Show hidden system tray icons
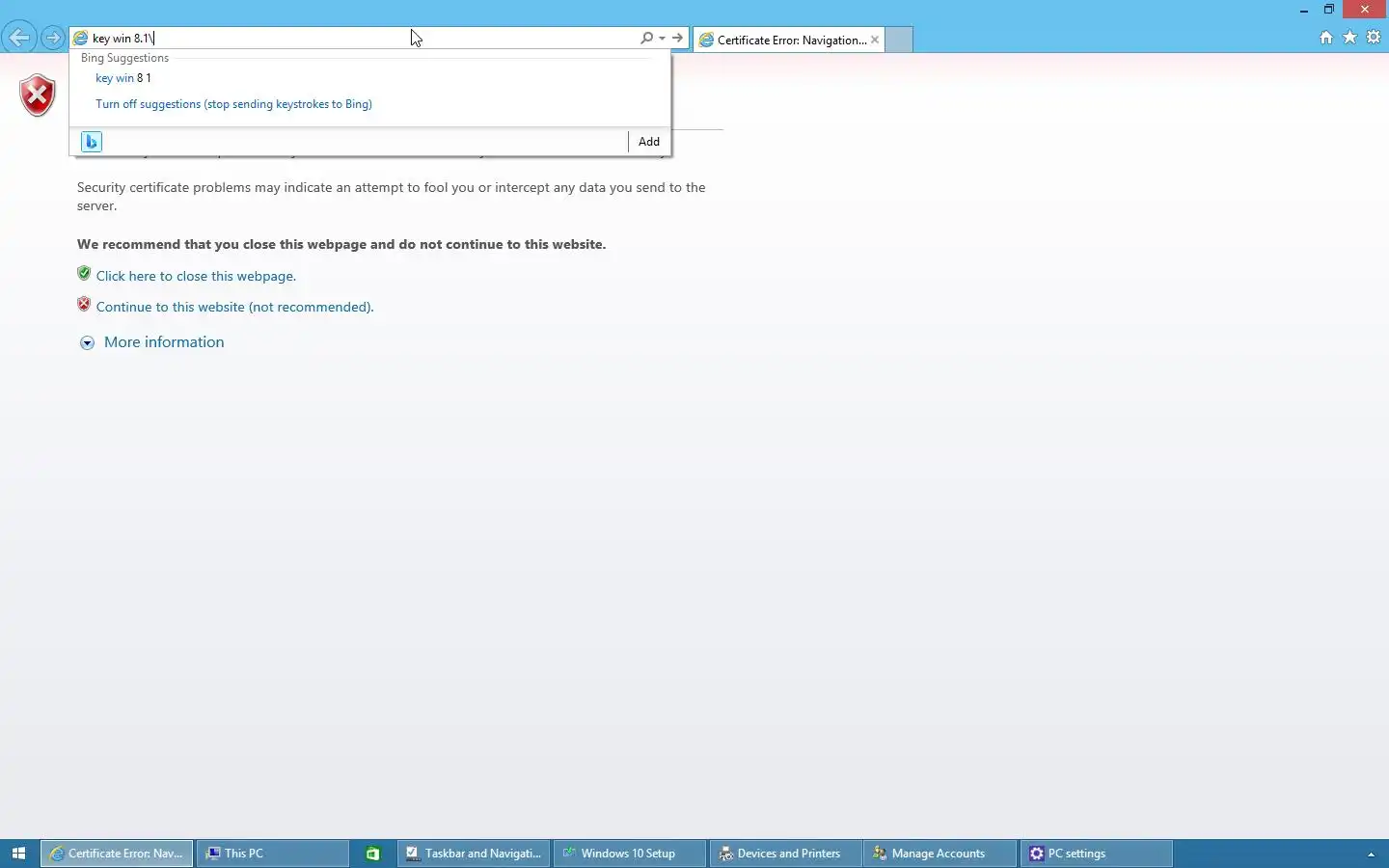 tap(1371, 854)
